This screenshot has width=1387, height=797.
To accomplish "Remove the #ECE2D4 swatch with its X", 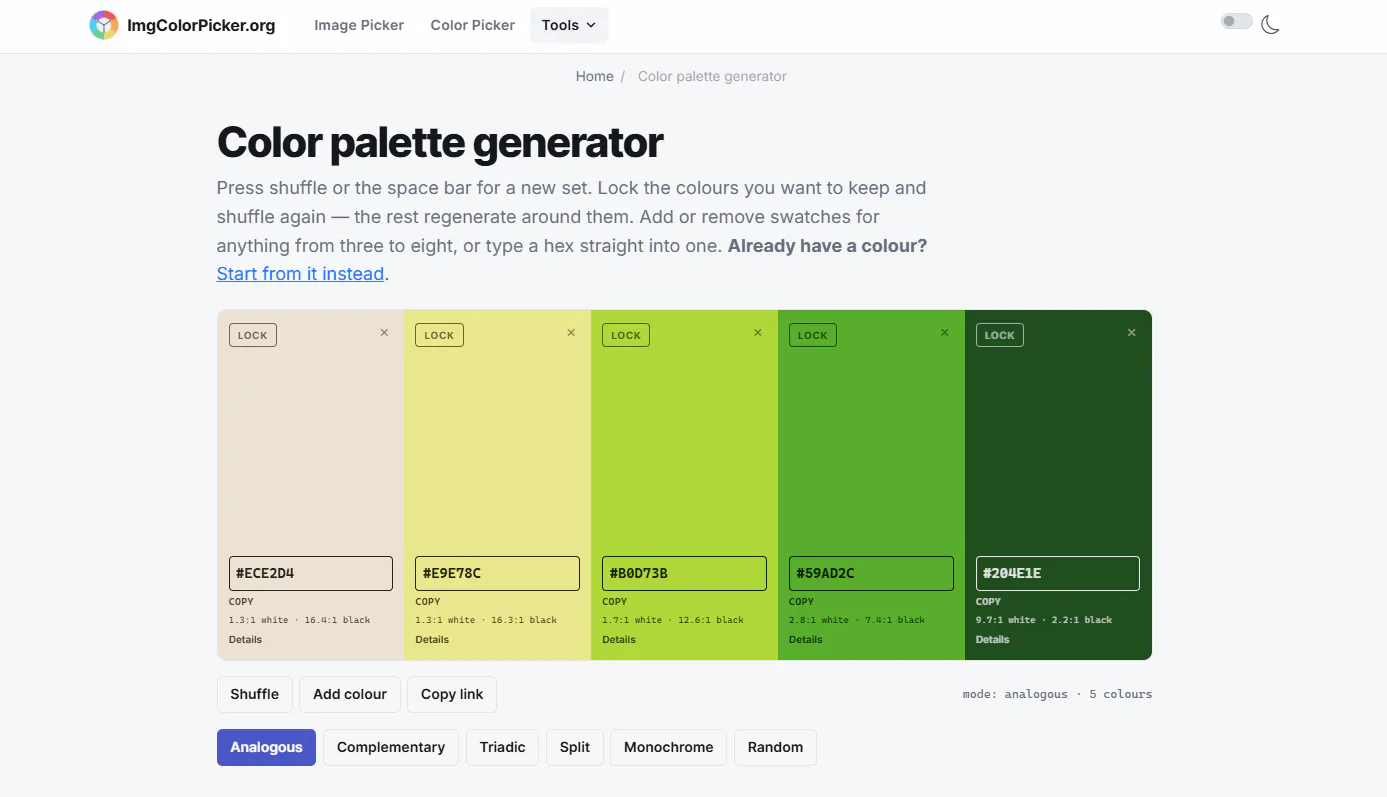I will pyautogui.click(x=384, y=333).
